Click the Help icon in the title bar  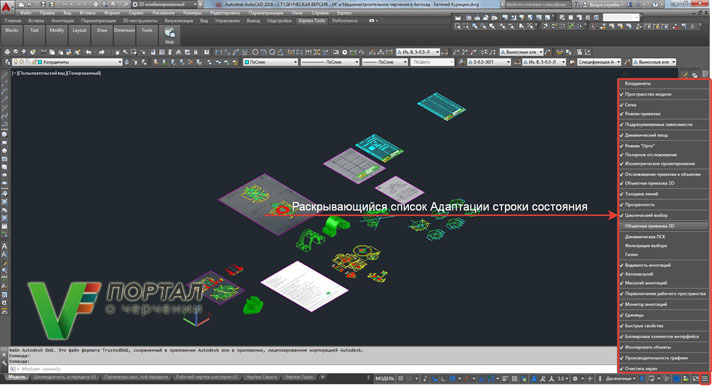[x=656, y=4]
